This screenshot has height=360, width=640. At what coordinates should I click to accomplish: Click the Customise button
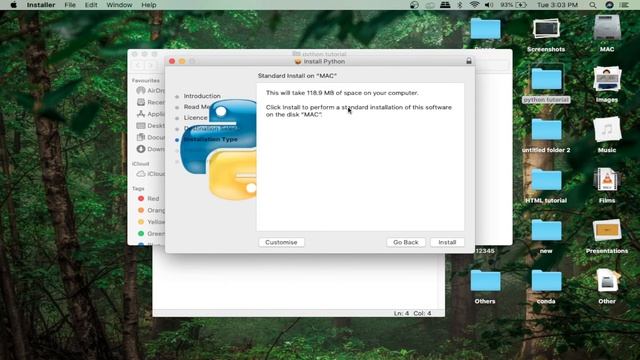point(281,242)
